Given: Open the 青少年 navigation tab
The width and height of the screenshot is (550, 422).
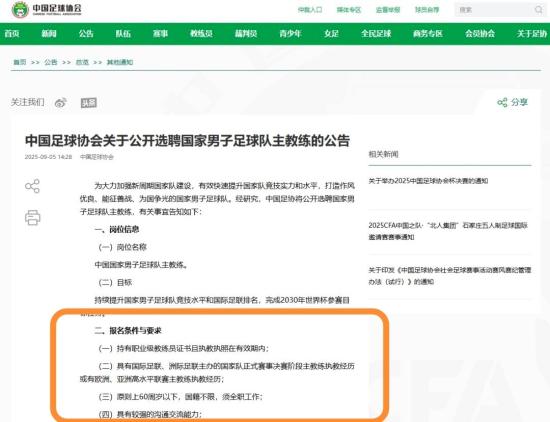Looking at the screenshot, I should click(x=290, y=34).
